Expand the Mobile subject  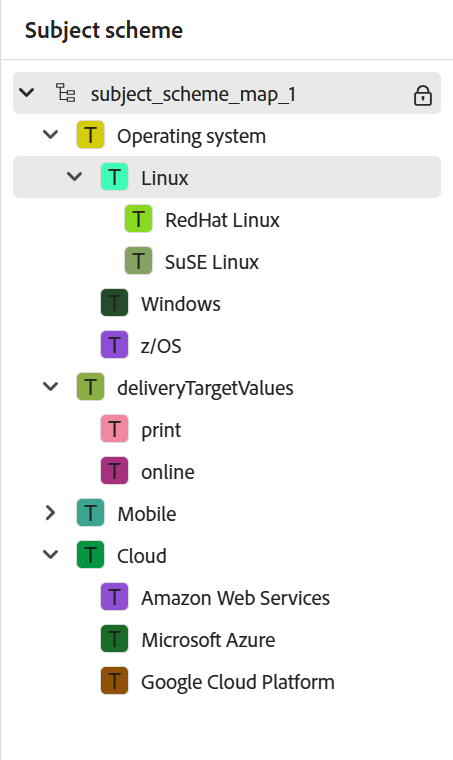(x=50, y=513)
